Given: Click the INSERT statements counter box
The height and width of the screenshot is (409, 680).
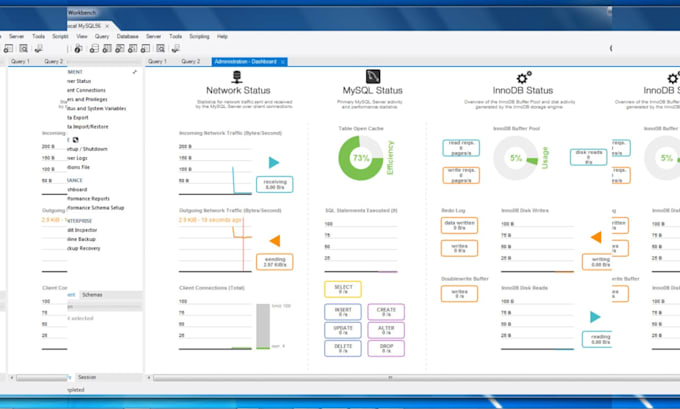Looking at the screenshot, I should [343, 312].
